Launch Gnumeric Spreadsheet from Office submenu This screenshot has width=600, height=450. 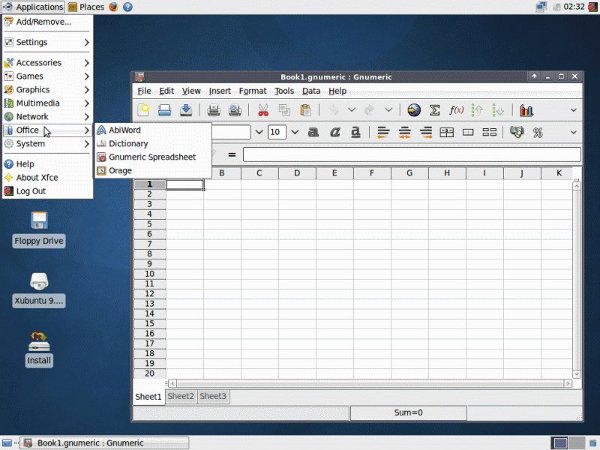pos(153,157)
